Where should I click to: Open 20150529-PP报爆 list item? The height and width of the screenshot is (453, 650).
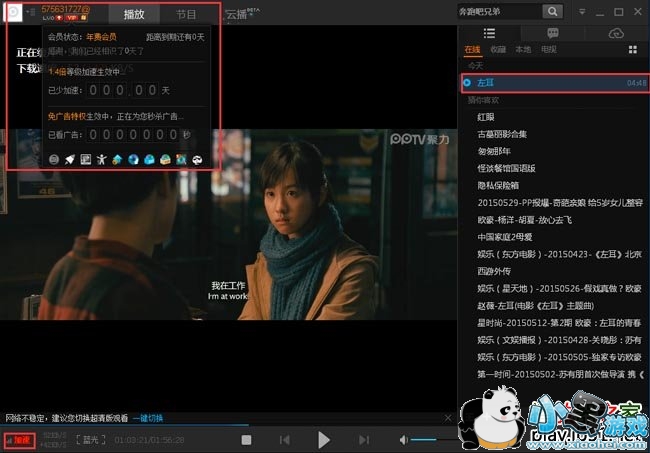(x=560, y=203)
